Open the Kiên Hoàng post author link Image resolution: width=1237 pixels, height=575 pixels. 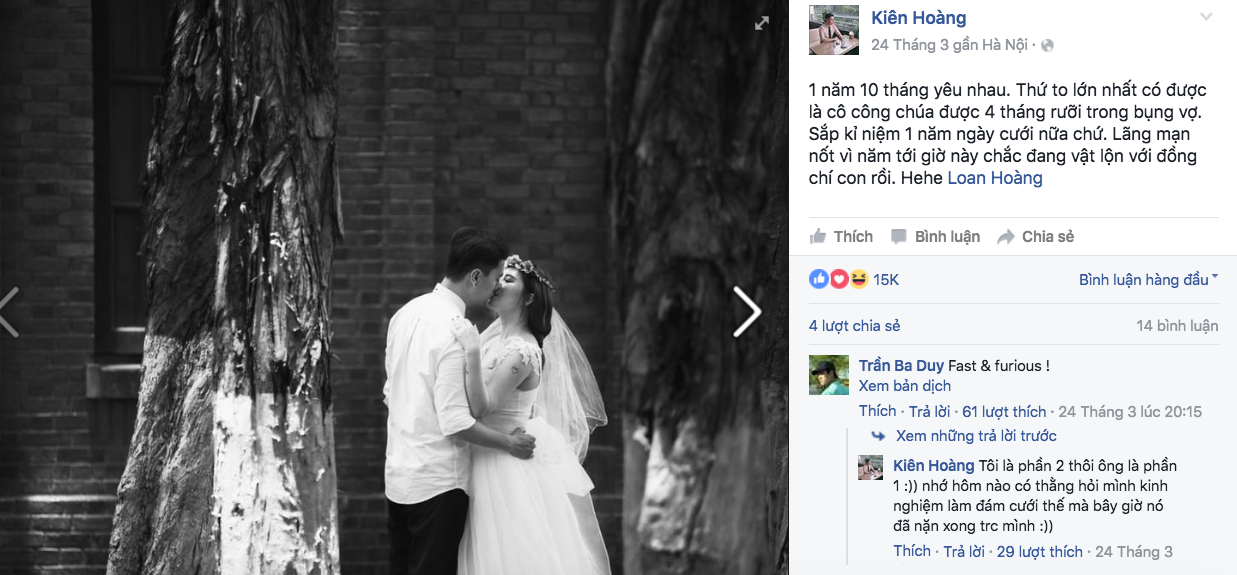click(x=919, y=18)
